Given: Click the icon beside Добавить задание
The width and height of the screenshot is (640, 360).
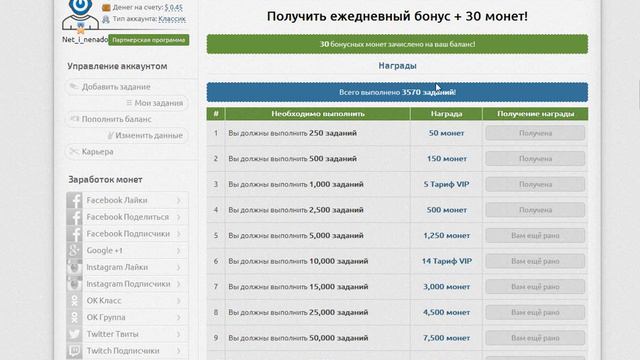Looking at the screenshot, I should click(x=74, y=87).
